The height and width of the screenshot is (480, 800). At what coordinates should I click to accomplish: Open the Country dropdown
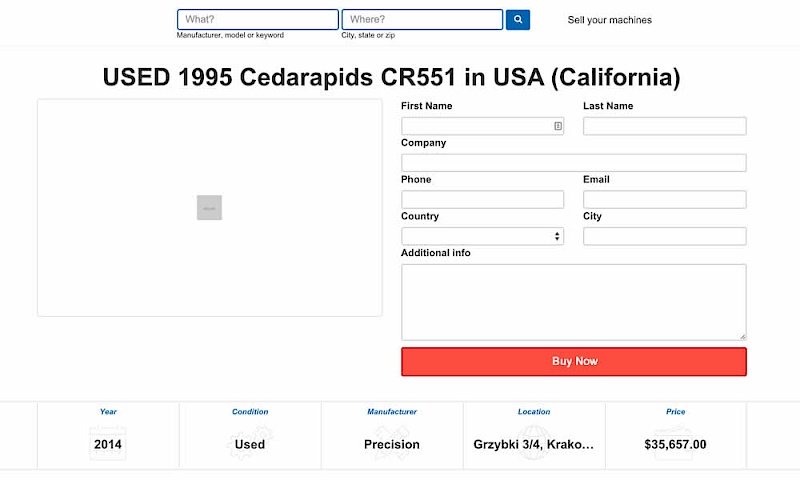[482, 236]
